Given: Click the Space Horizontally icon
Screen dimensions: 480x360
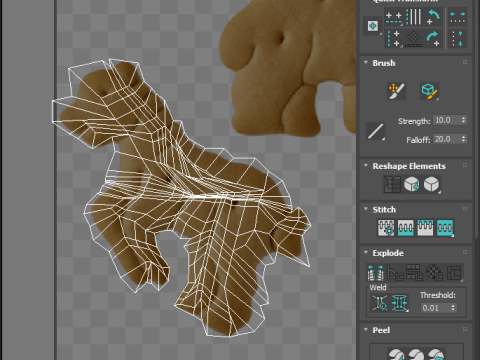Looking at the screenshot, I should click(x=457, y=17).
